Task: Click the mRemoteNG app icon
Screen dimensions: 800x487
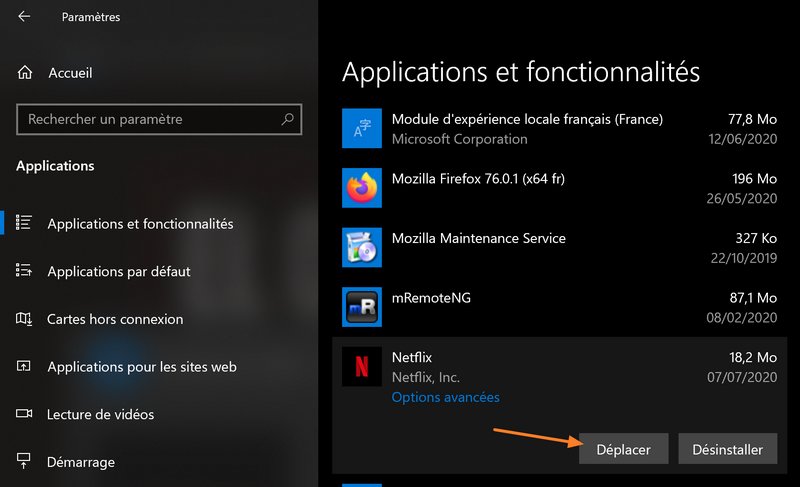Action: coord(362,307)
